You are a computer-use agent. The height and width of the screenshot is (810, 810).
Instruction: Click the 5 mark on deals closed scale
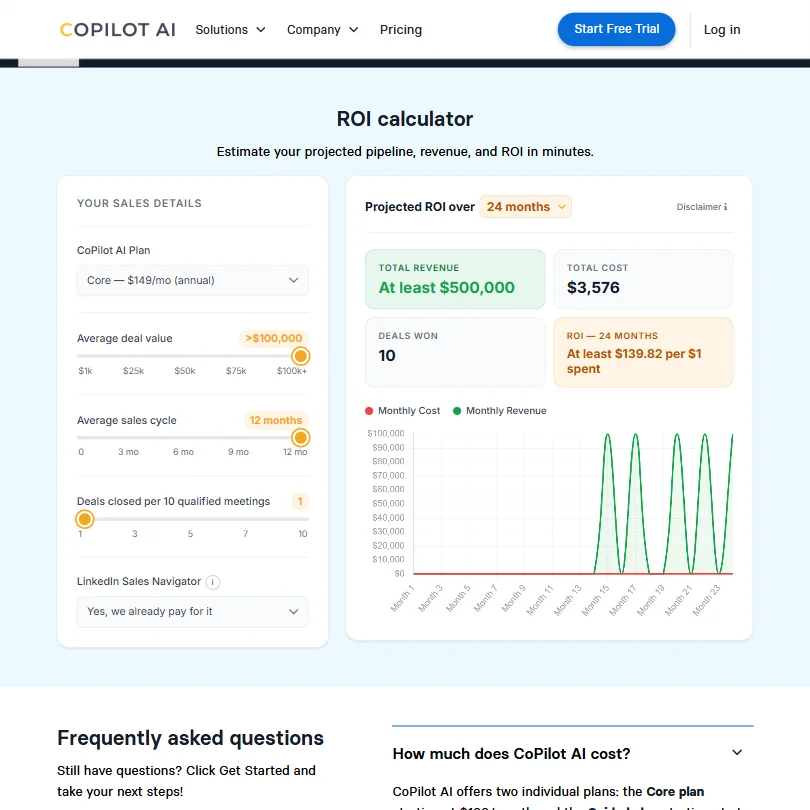(191, 534)
